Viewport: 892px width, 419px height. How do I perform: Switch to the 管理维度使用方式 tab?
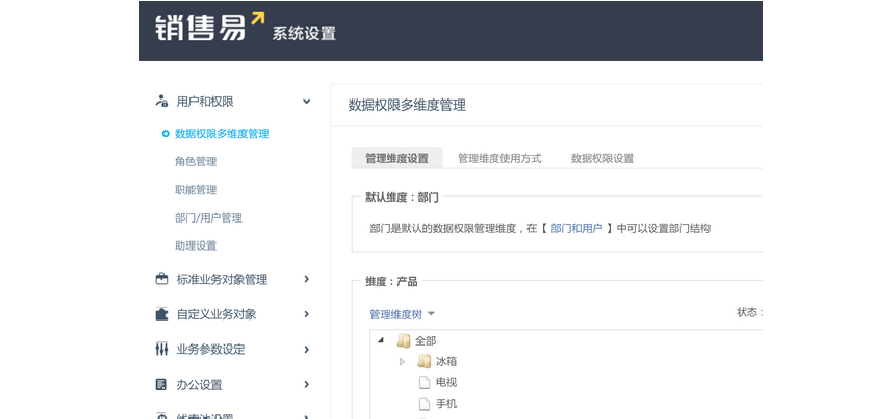point(499,158)
